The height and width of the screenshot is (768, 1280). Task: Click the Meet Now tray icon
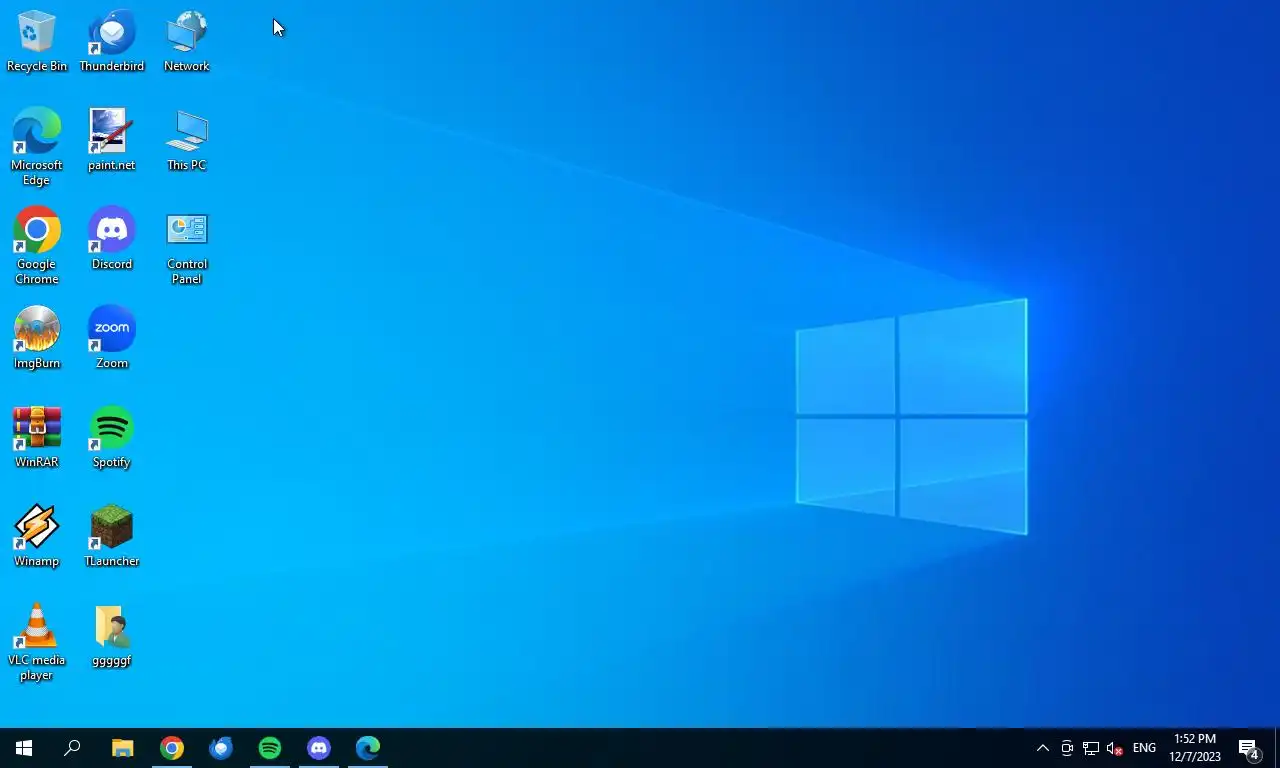pos(1067,748)
